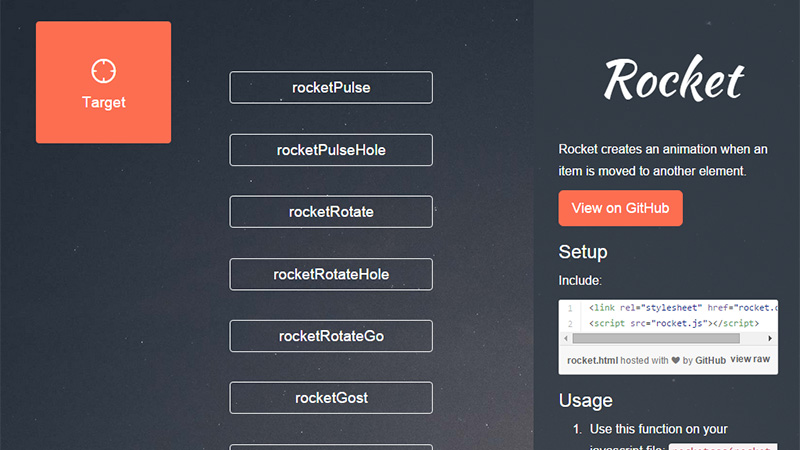The height and width of the screenshot is (450, 800).
Task: Click the Setup heading
Action: 583,252
